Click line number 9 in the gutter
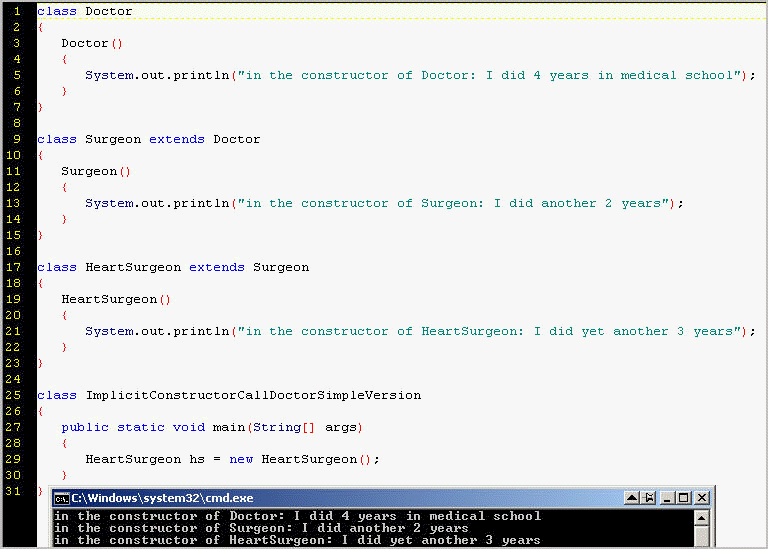 click(x=17, y=139)
